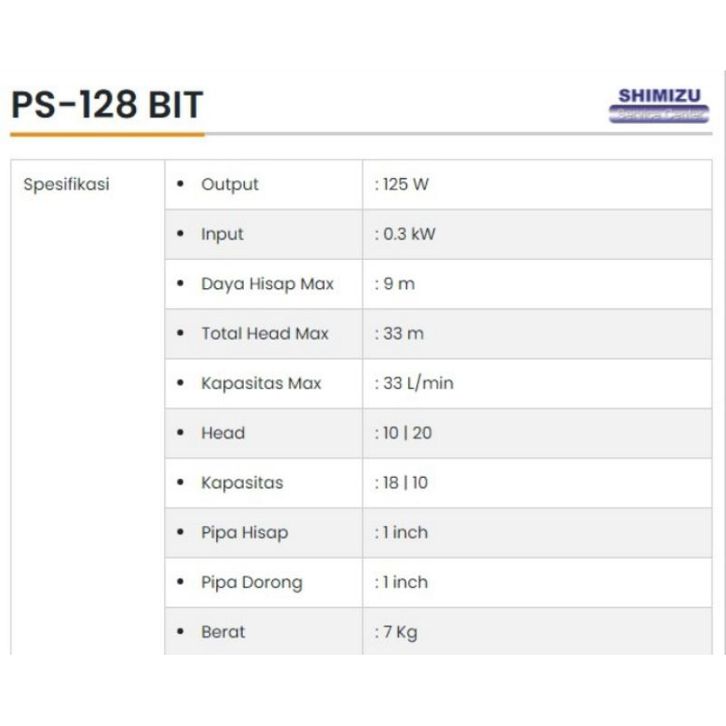Click the Total Head Max label
The width and height of the screenshot is (726, 726).
pyautogui.click(x=264, y=333)
